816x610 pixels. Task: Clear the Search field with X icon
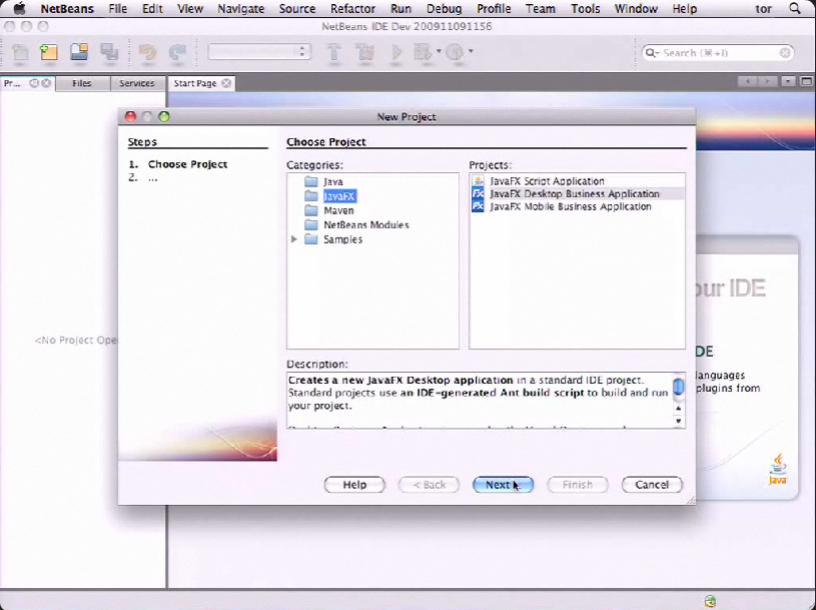785,53
